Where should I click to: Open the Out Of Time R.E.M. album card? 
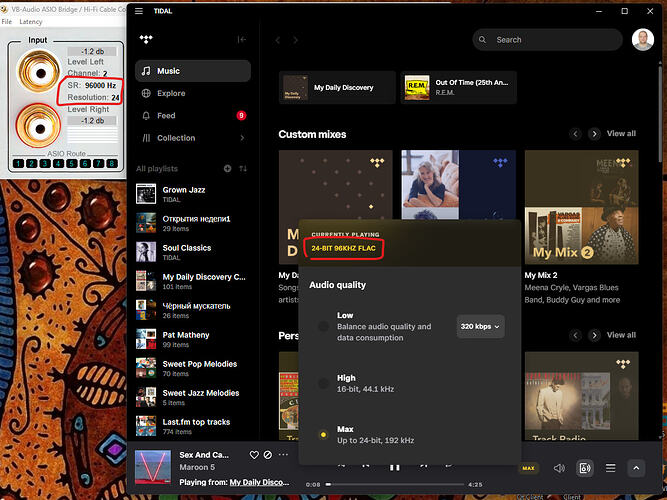pos(459,87)
